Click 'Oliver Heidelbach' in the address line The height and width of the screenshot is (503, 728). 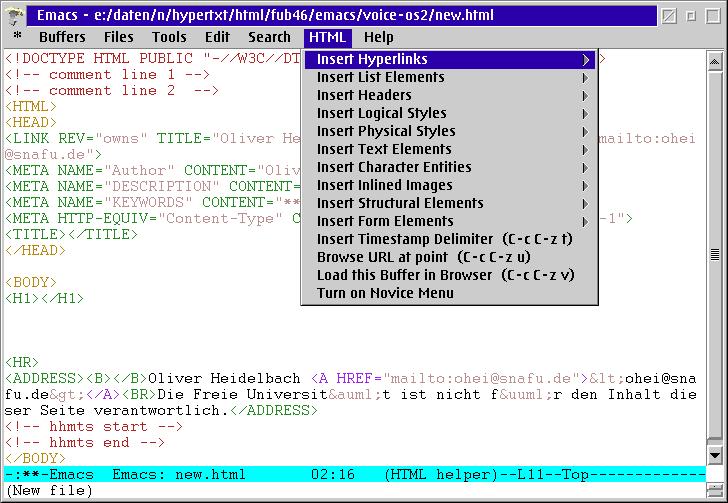pos(224,379)
